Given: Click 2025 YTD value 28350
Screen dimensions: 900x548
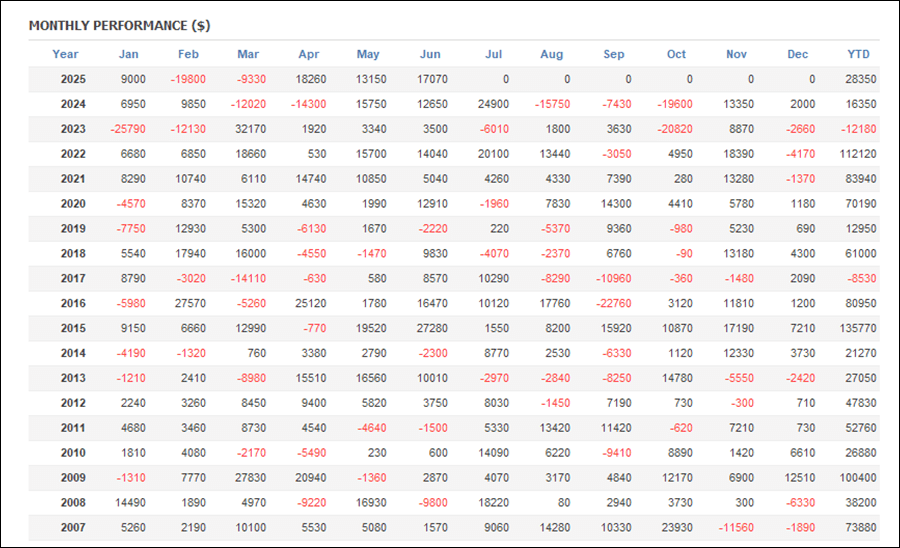Looking at the screenshot, I should [860, 79].
